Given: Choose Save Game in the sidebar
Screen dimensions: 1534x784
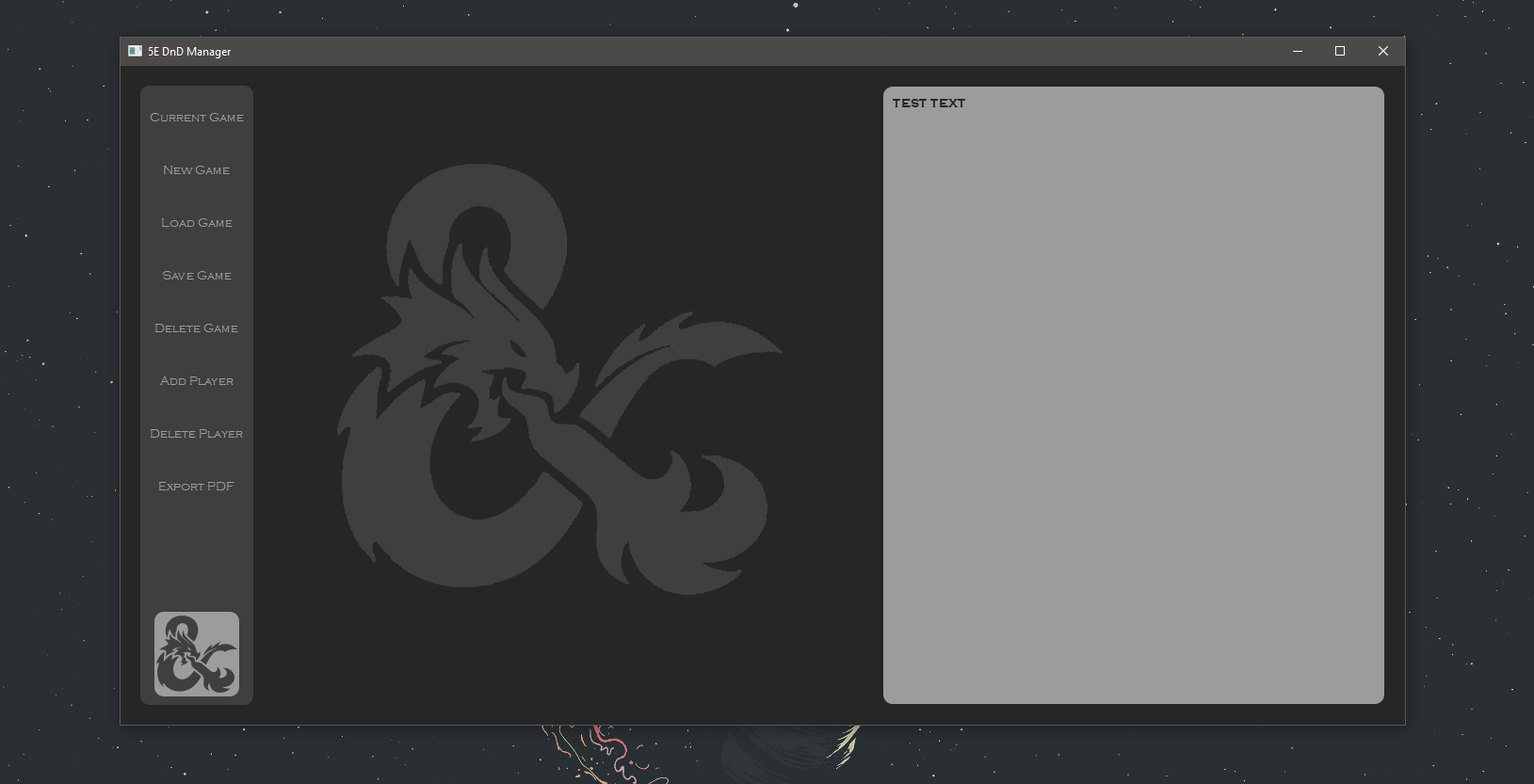Looking at the screenshot, I should pos(196,276).
